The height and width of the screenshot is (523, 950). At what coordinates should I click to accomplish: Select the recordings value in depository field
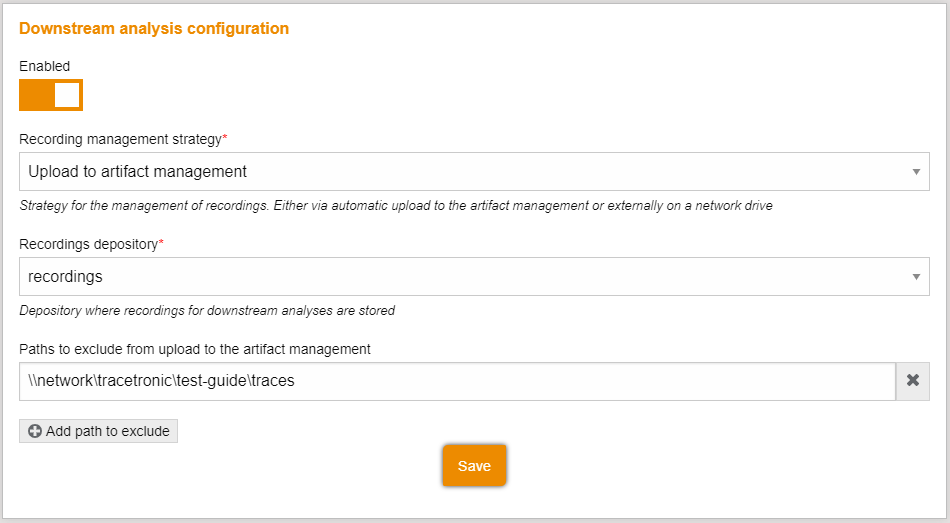click(66, 277)
